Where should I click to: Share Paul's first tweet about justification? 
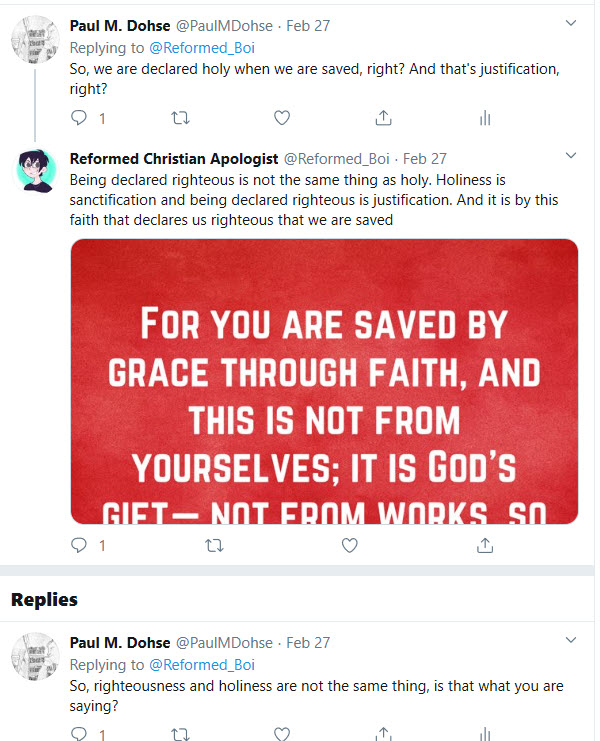(x=383, y=118)
